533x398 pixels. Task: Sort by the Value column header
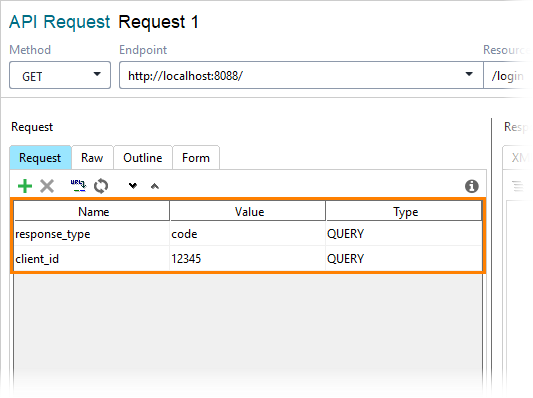[247, 211]
